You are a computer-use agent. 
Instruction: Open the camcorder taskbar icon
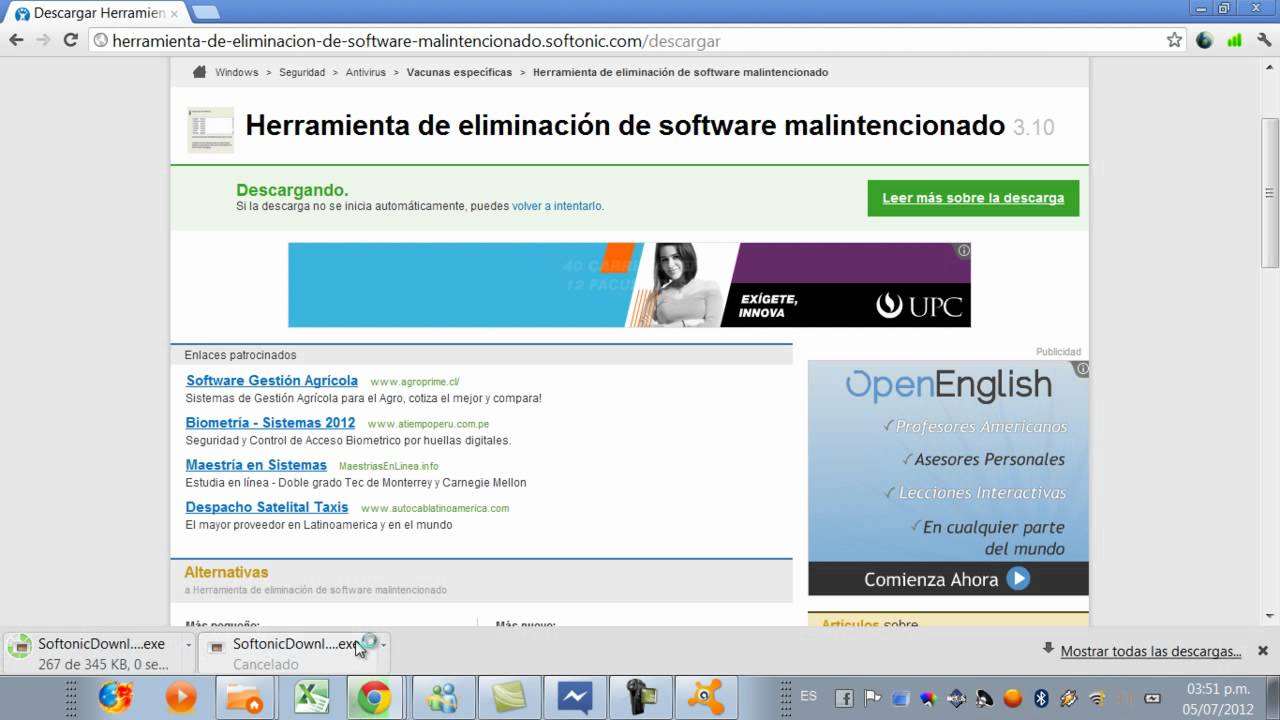click(641, 697)
